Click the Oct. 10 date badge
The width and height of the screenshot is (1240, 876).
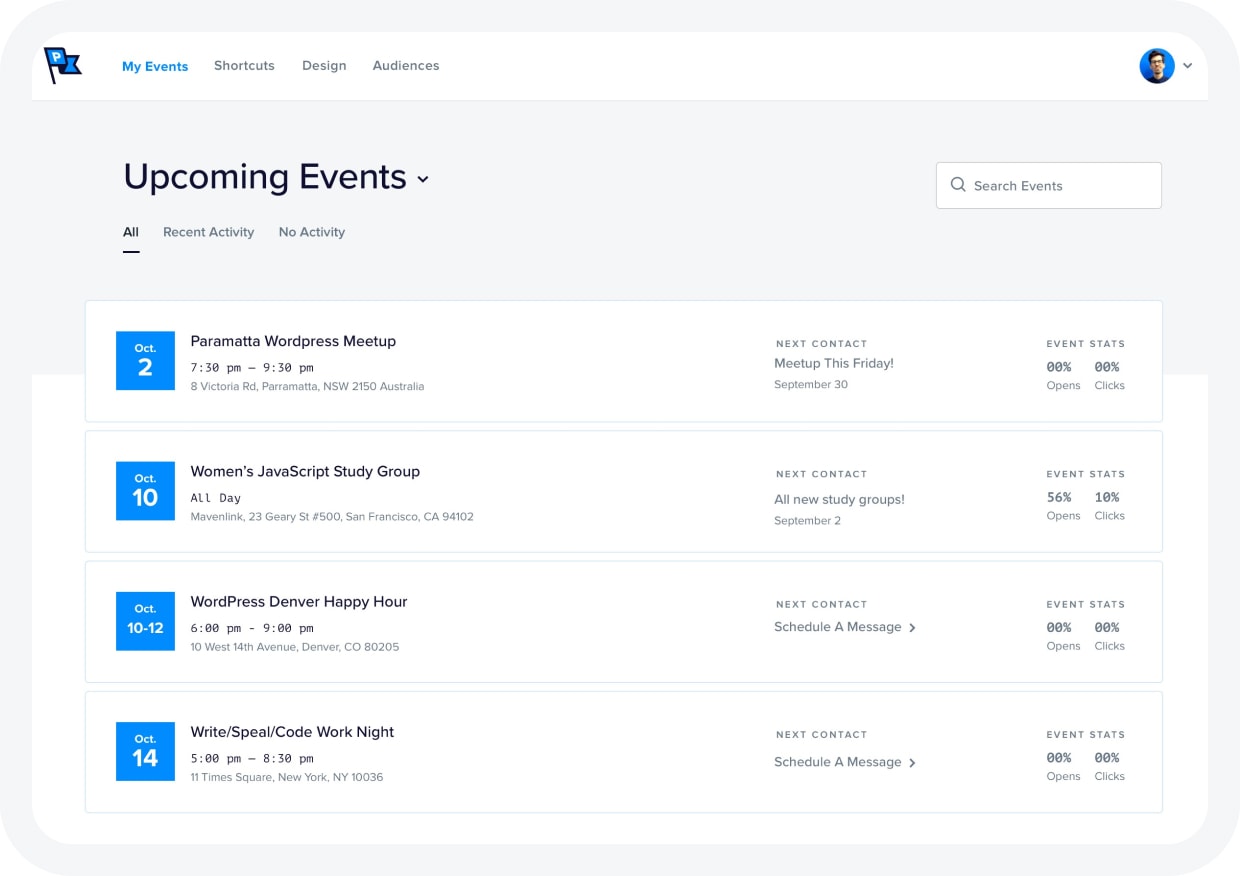(x=145, y=491)
